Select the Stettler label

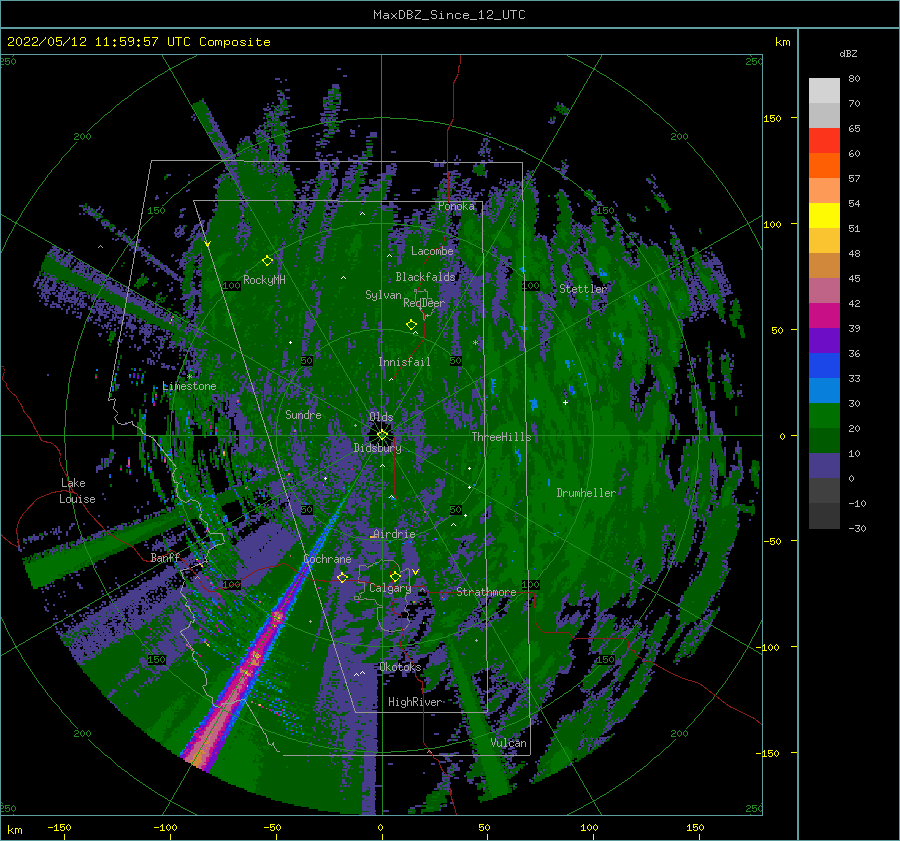(x=583, y=289)
